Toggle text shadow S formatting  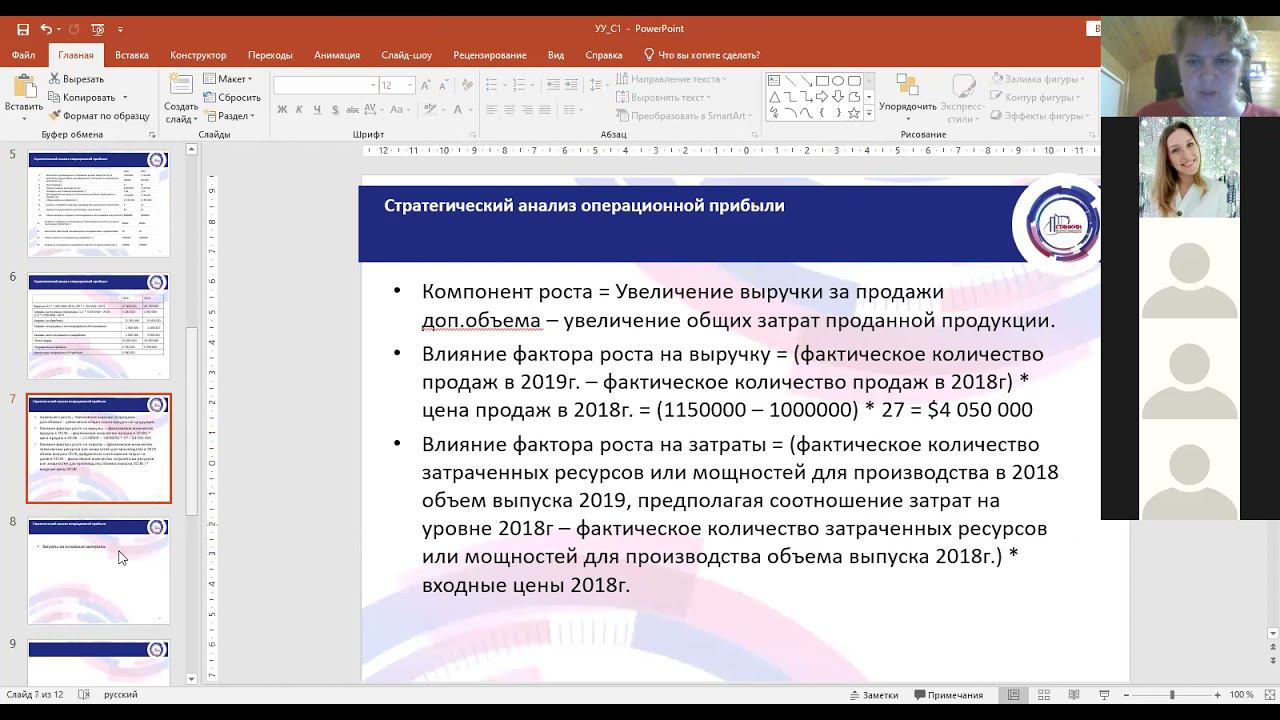point(335,110)
